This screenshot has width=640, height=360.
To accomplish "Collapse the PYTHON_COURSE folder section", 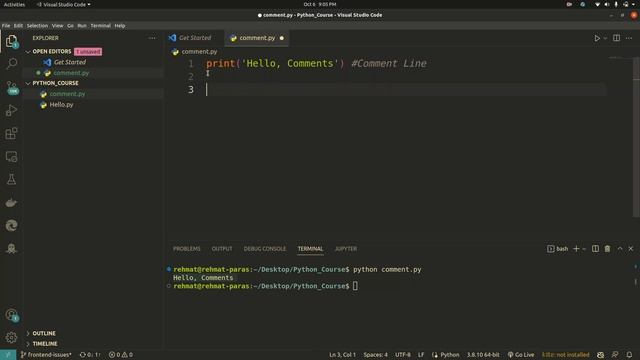I will pos(56,83).
